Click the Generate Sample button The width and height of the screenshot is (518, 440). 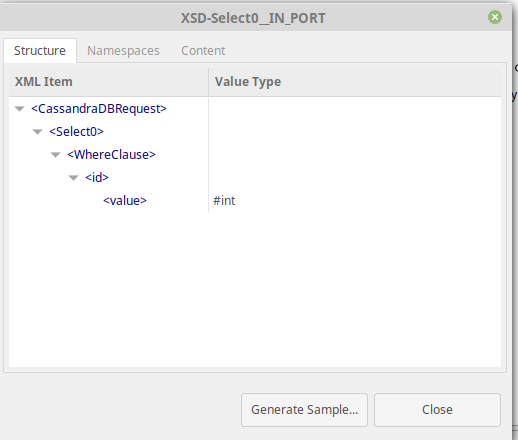pos(304,410)
